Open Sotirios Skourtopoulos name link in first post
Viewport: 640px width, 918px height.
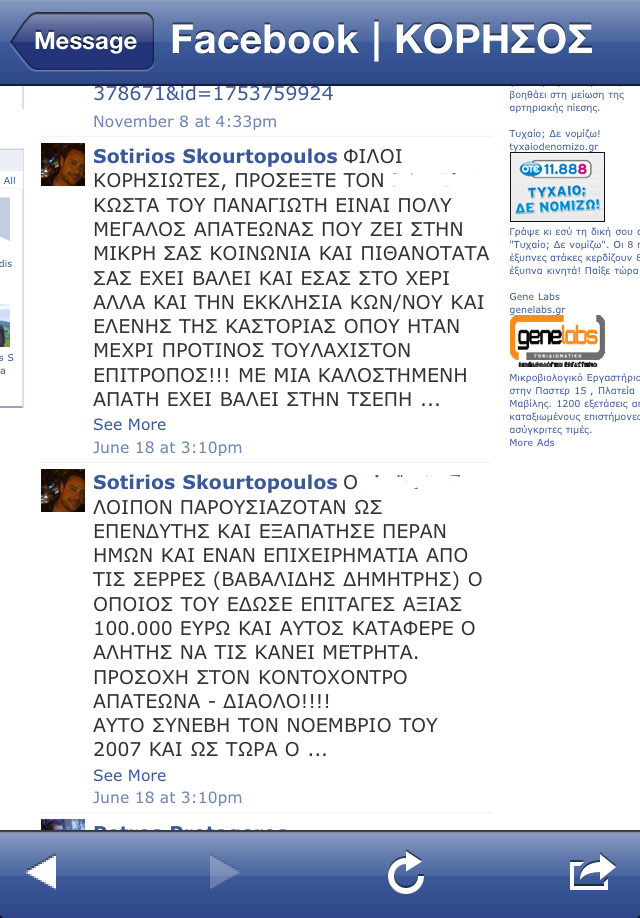click(x=215, y=156)
